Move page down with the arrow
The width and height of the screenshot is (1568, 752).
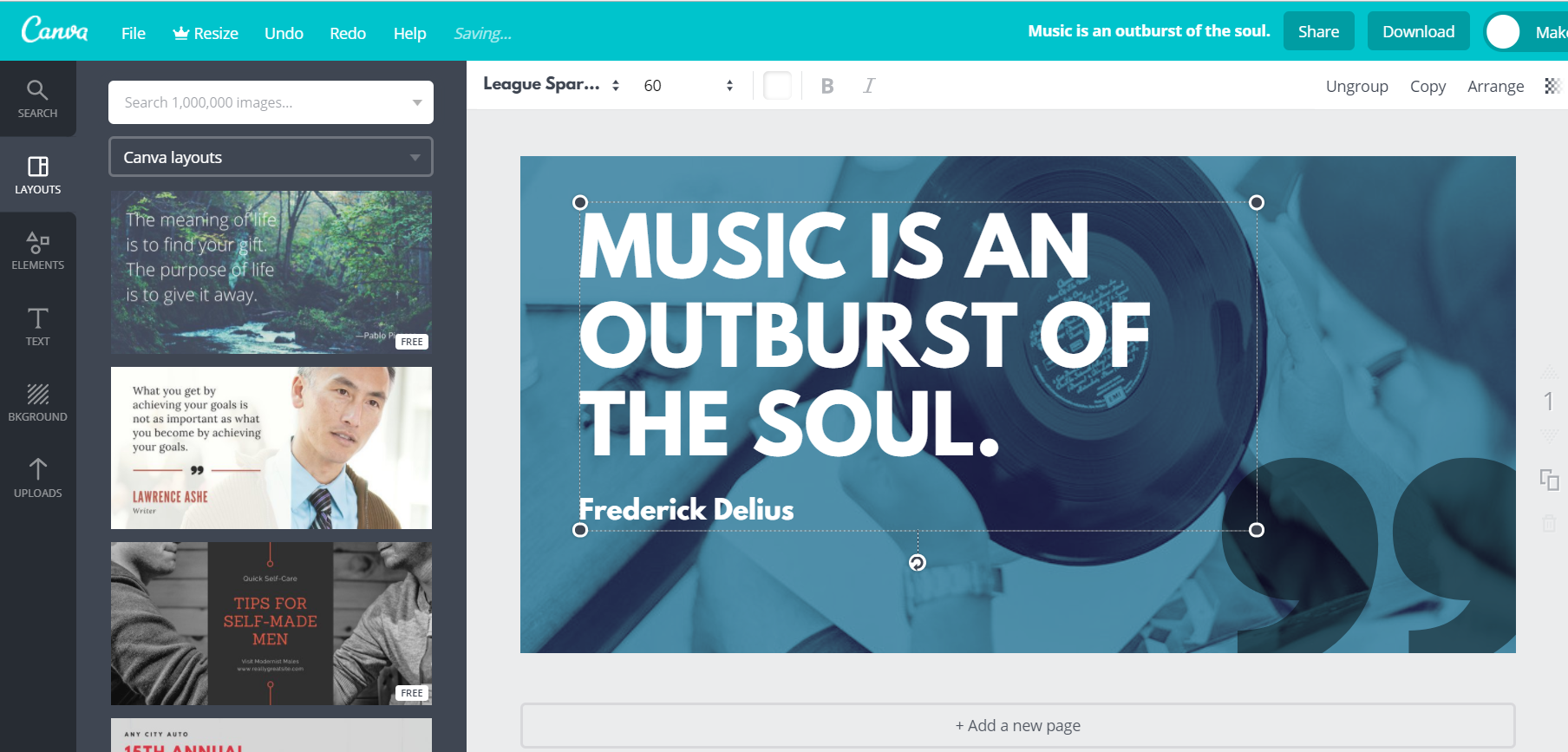click(1549, 435)
